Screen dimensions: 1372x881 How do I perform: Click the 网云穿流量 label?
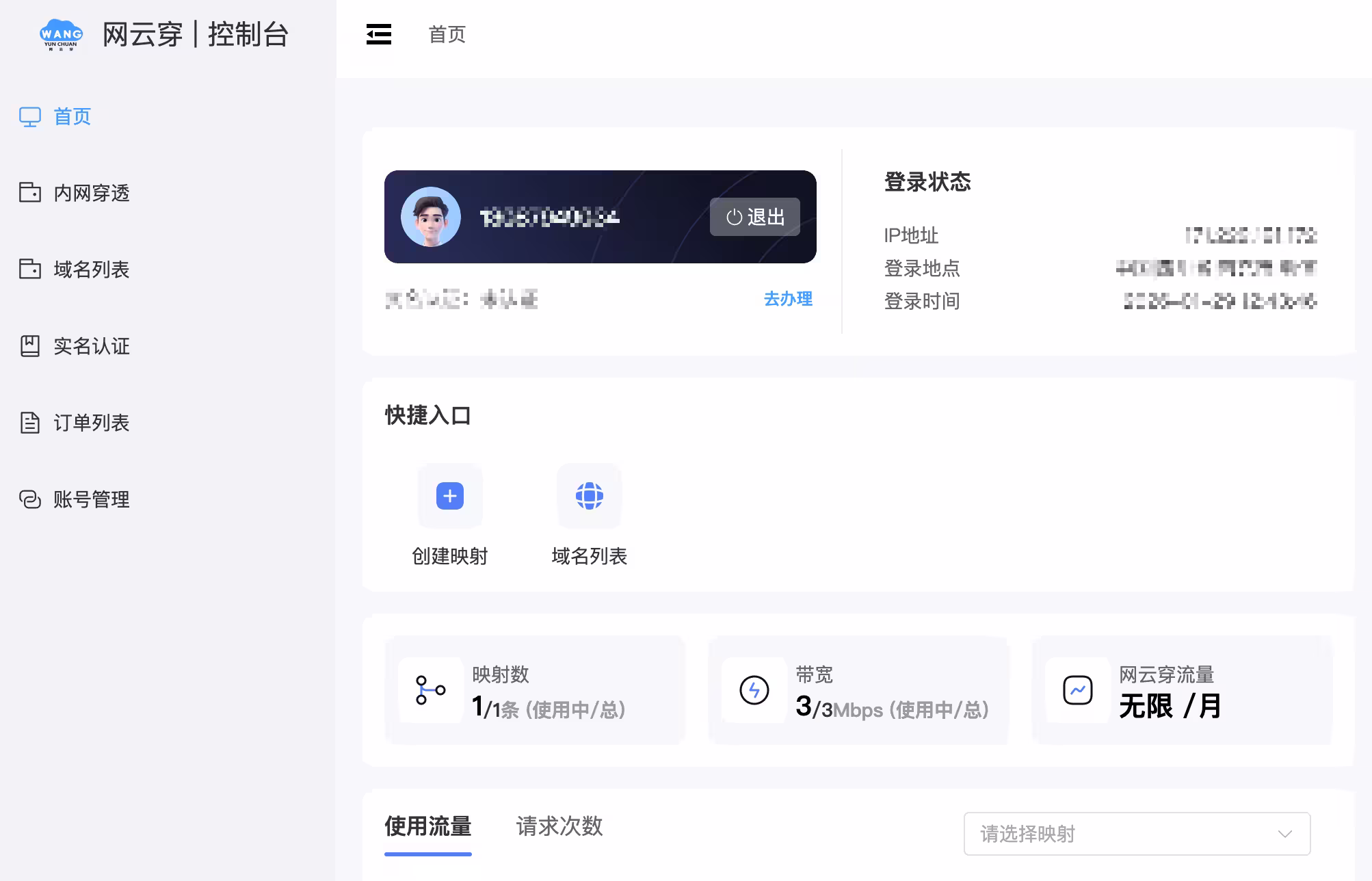point(1167,674)
